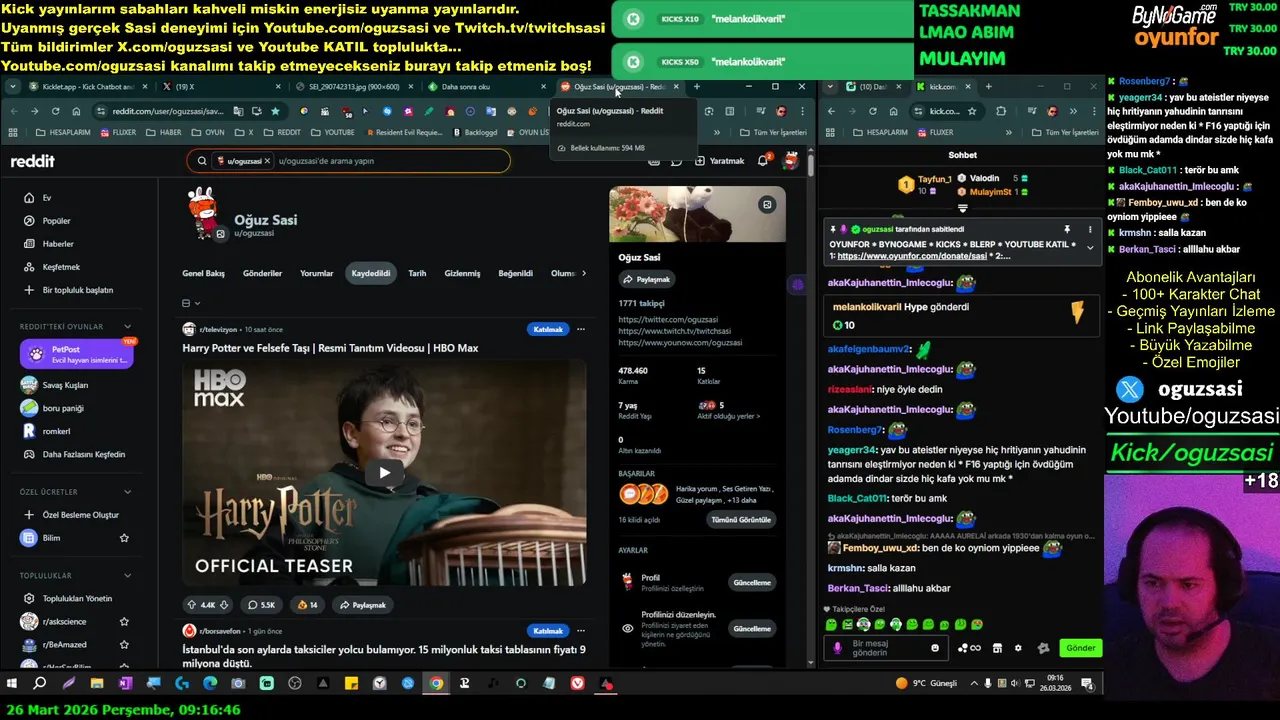Favorite r/BeAmazed with the star
This screenshot has height=720, width=1280.
coord(124,645)
